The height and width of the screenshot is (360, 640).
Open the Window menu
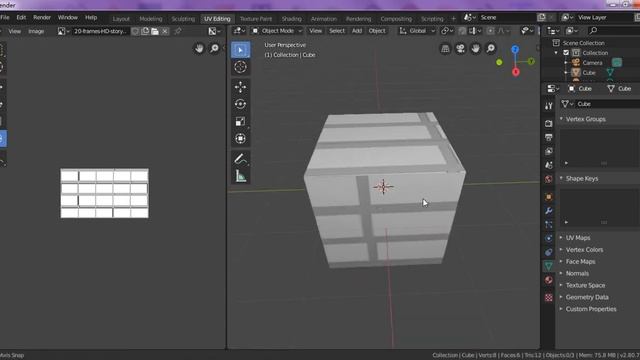coord(67,18)
